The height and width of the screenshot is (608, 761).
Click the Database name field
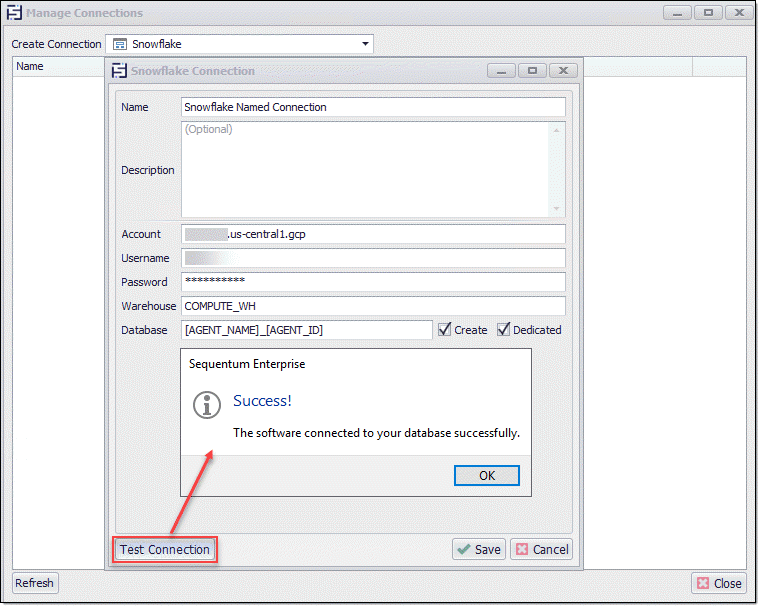pyautogui.click(x=306, y=330)
